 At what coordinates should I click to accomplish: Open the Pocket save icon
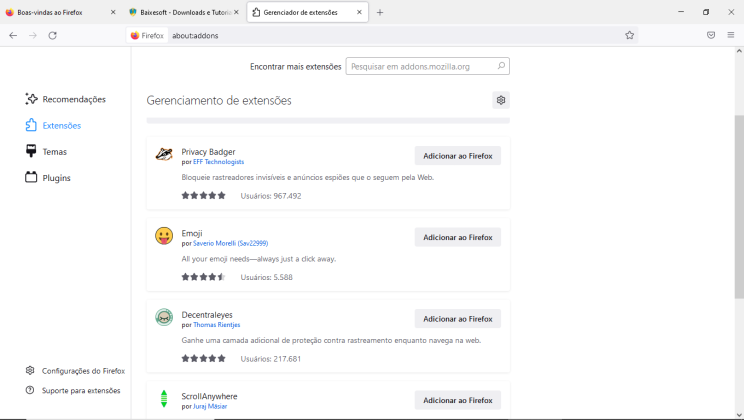[711, 35]
